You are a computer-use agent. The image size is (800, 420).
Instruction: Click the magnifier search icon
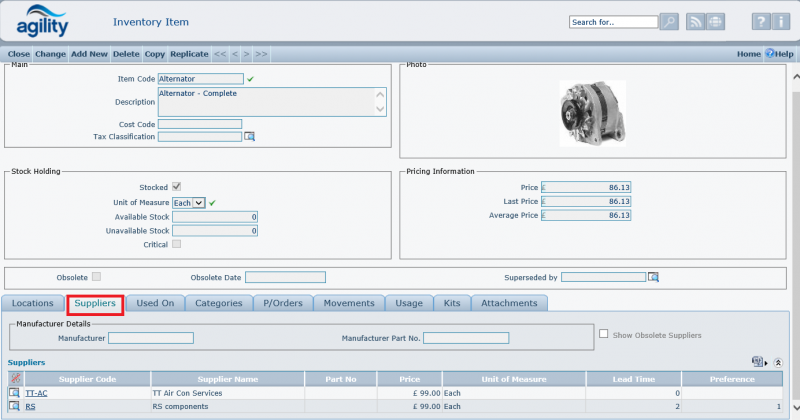click(x=669, y=21)
